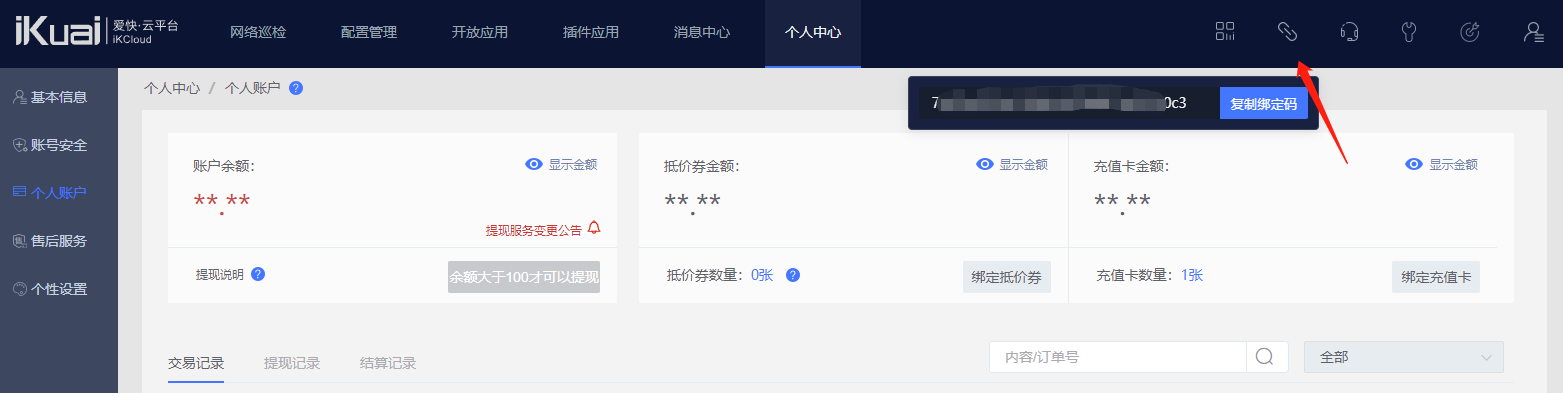The image size is (1563, 393).
Task: Click the wrench tools icon in header
Action: [1409, 32]
